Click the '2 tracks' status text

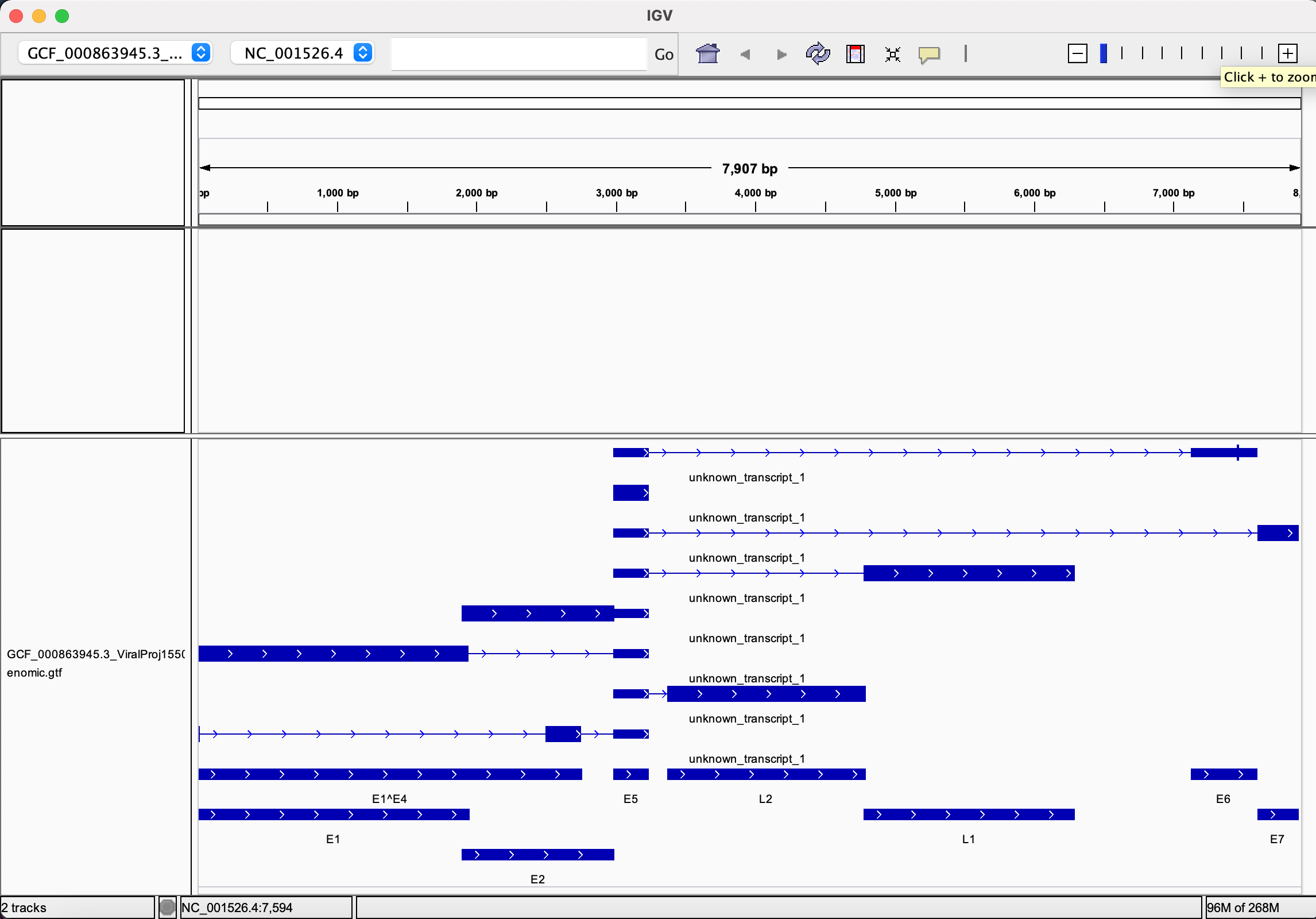point(24,908)
